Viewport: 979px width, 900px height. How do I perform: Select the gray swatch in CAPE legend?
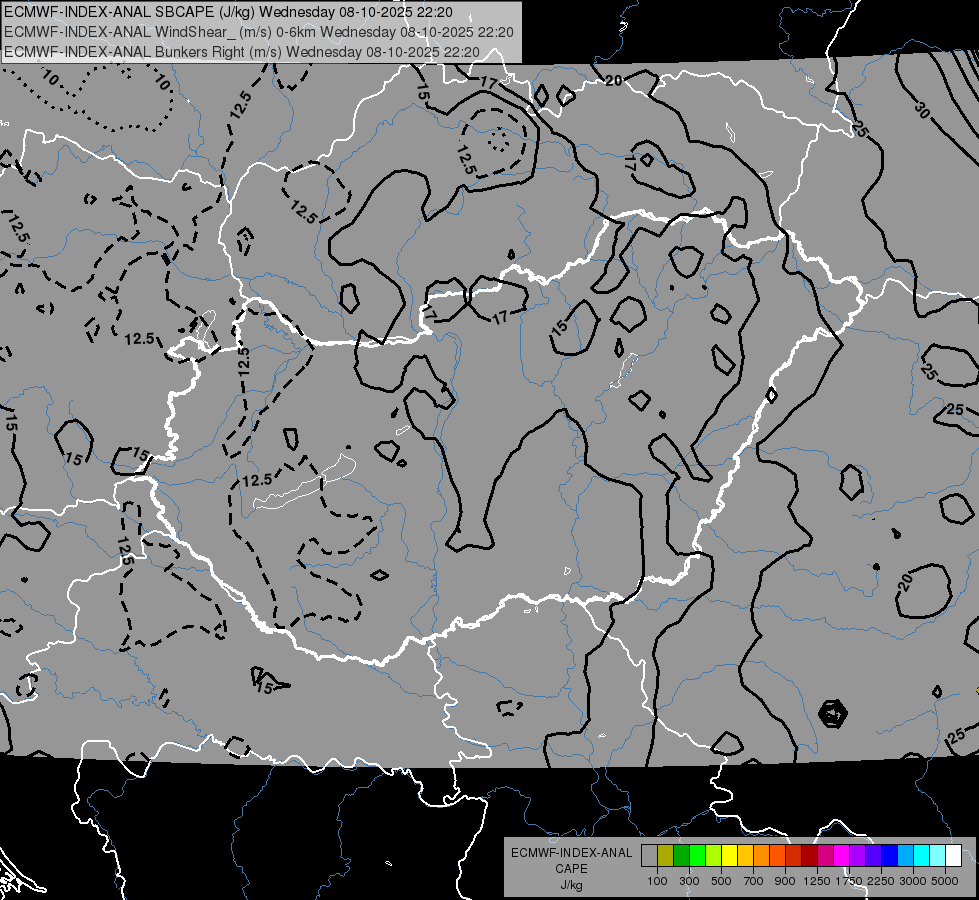tap(649, 855)
